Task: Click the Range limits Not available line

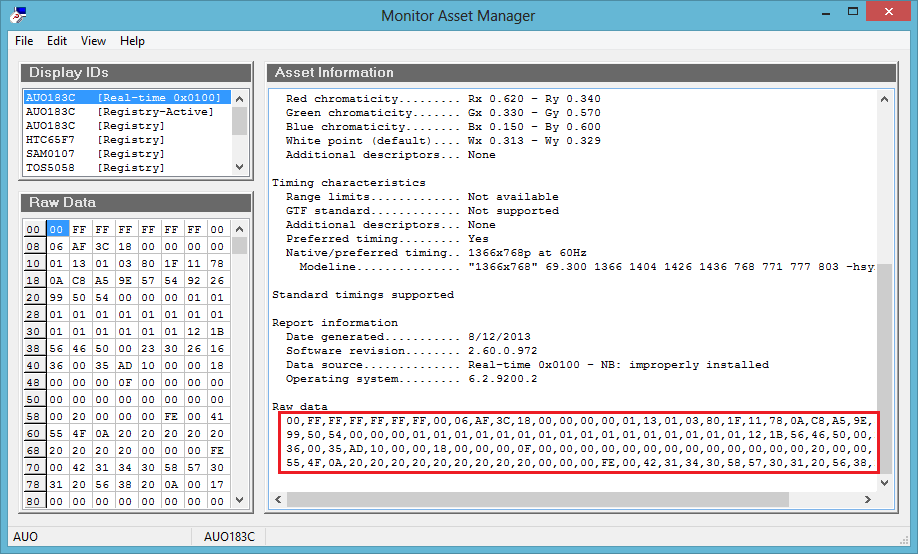Action: (422, 197)
